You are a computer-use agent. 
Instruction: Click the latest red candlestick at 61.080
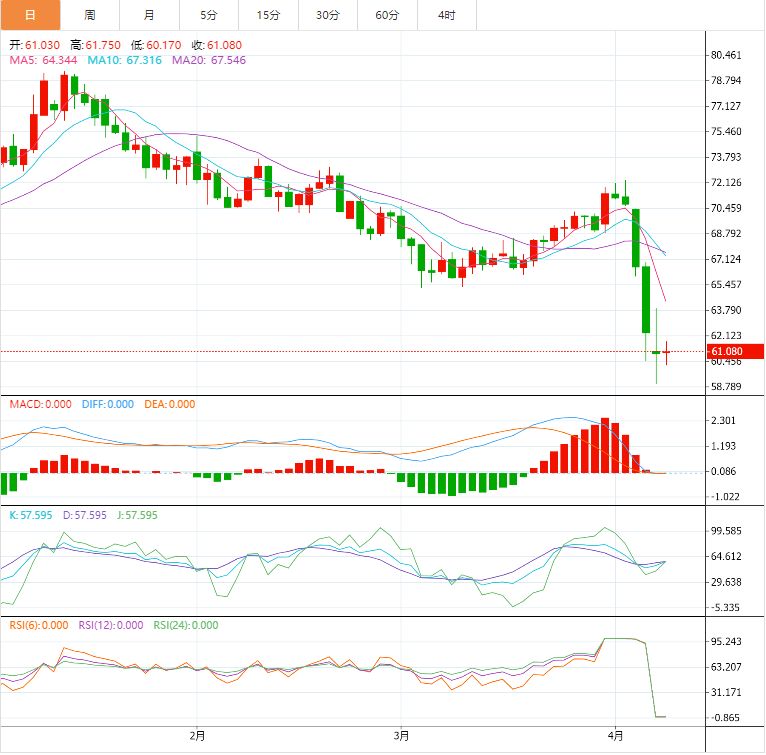tap(666, 352)
